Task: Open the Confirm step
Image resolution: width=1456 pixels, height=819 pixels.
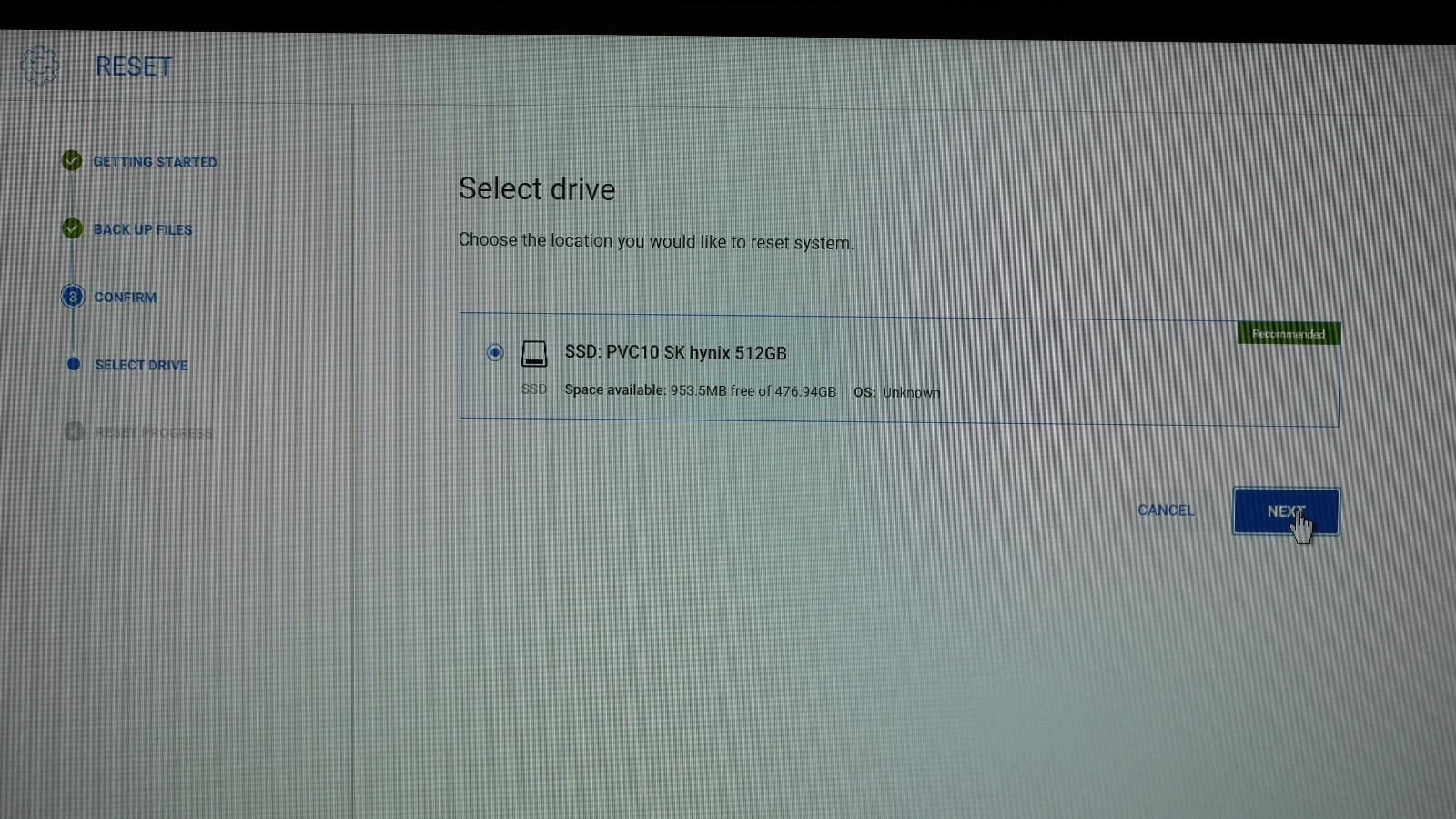Action: [x=126, y=298]
